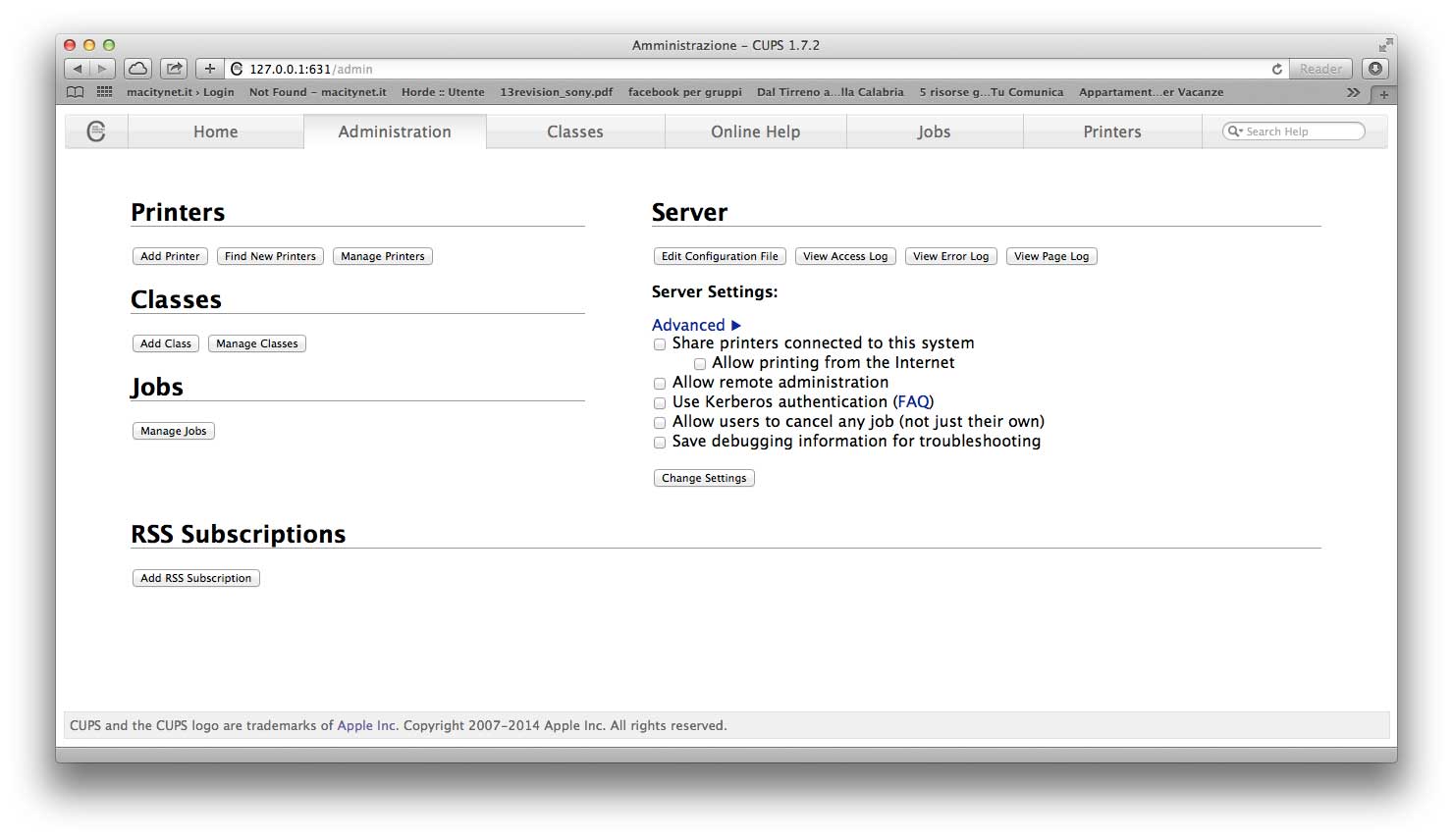
Task: Expand the Advanced server settings
Action: [x=696, y=325]
